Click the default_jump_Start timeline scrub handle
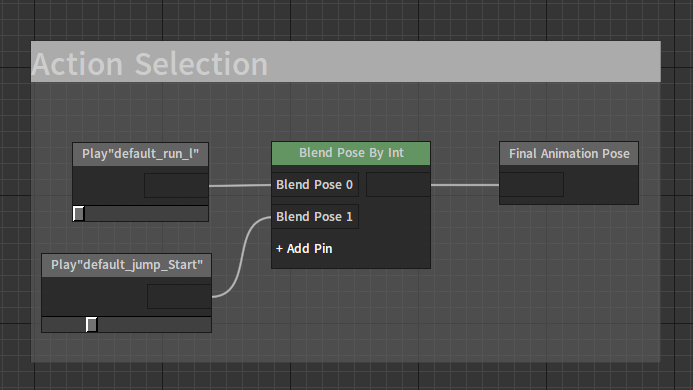Viewport: 693px width, 390px height. pos(91,325)
